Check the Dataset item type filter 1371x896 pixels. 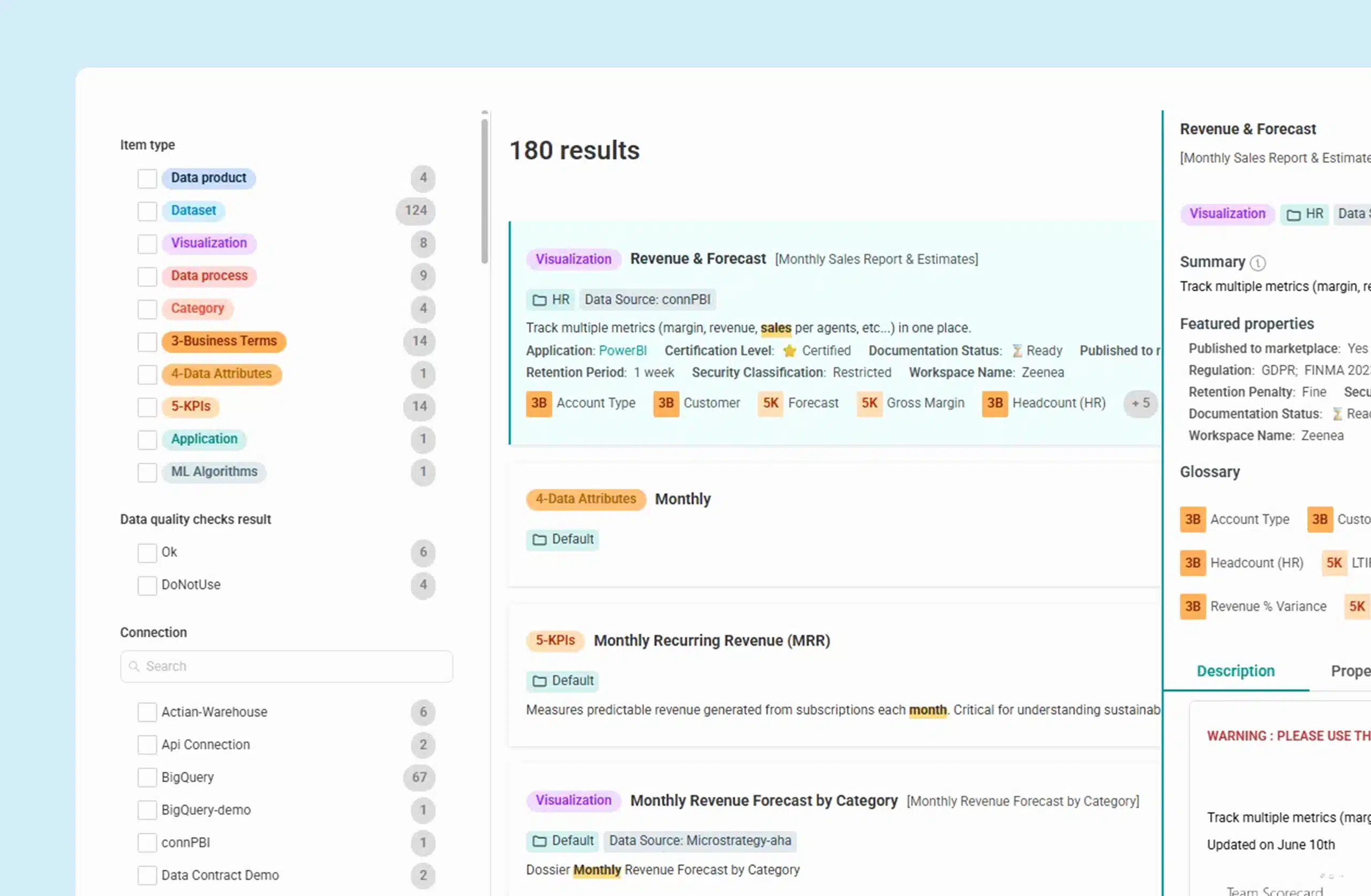[147, 212]
